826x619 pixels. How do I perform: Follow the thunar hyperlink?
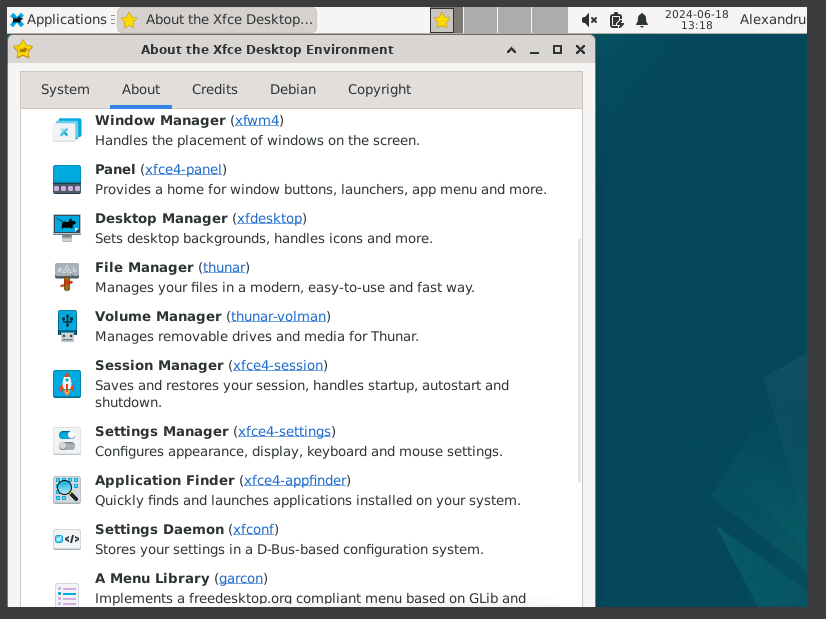point(224,266)
